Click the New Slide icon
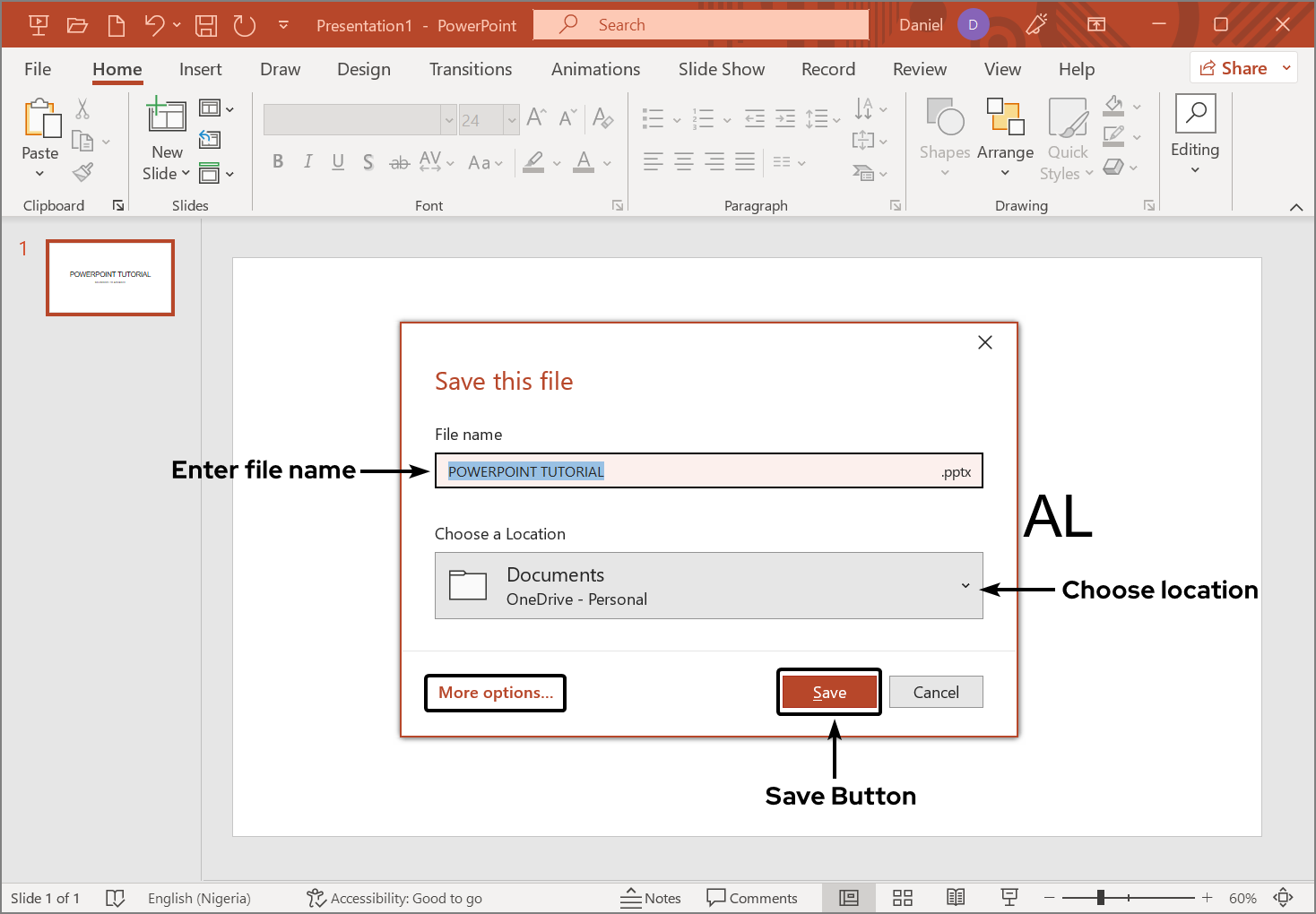Image resolution: width=1316 pixels, height=914 pixels. tap(167, 116)
